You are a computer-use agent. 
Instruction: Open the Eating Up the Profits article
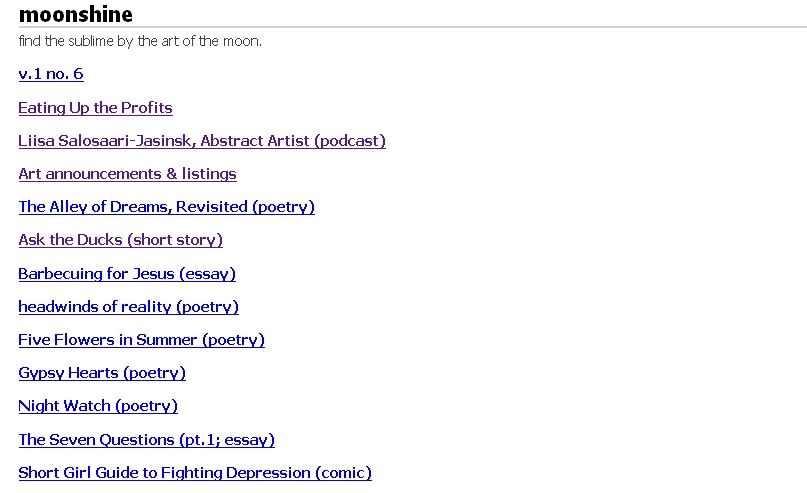tap(95, 108)
